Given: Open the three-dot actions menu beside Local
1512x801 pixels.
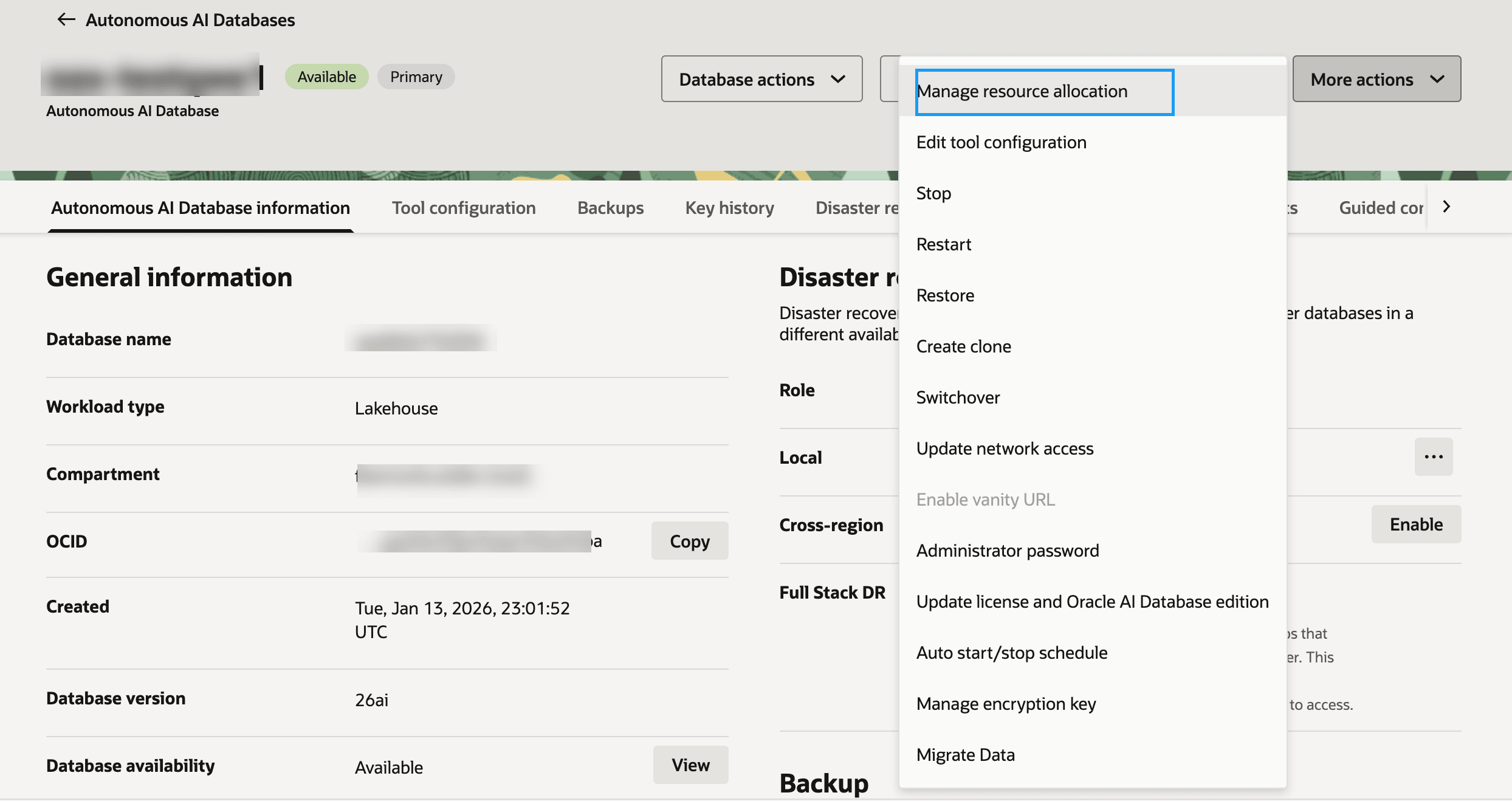Looking at the screenshot, I should [1434, 456].
